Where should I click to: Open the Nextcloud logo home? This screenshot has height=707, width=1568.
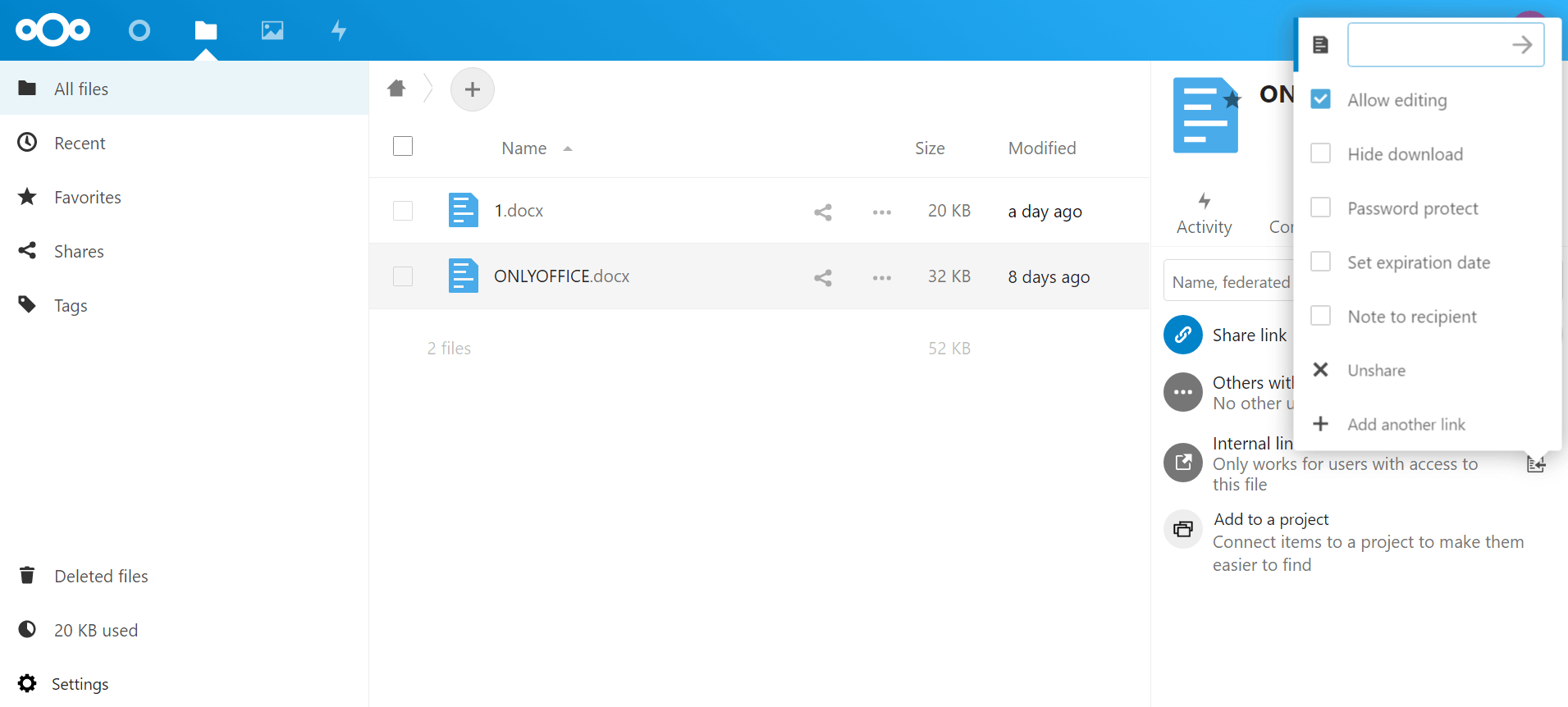pyautogui.click(x=53, y=30)
